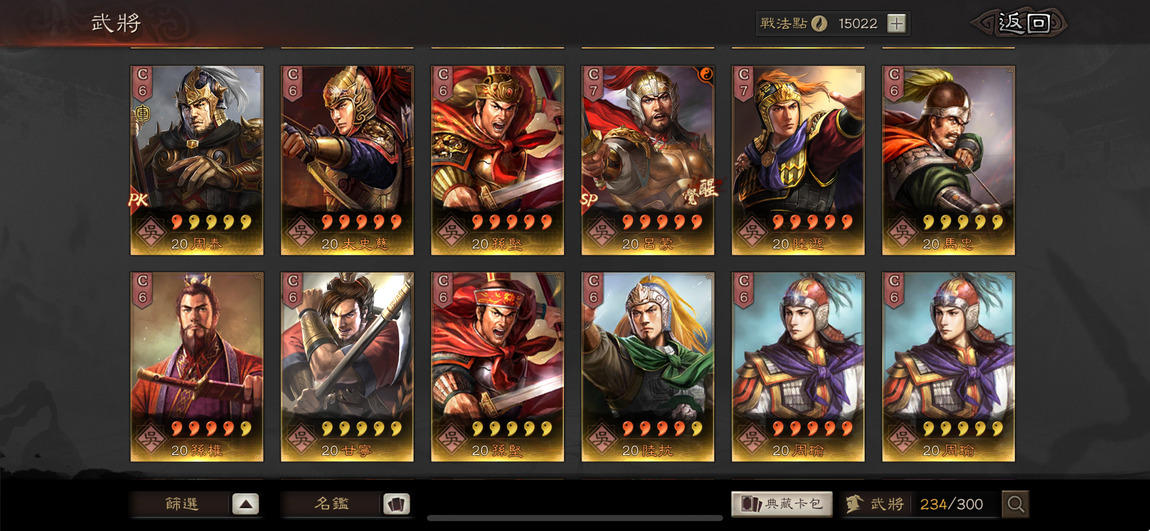Screen dimensions: 1150x531
Task: Tap the 覺醒 badge on 呂蒙 card
Action: [705, 188]
